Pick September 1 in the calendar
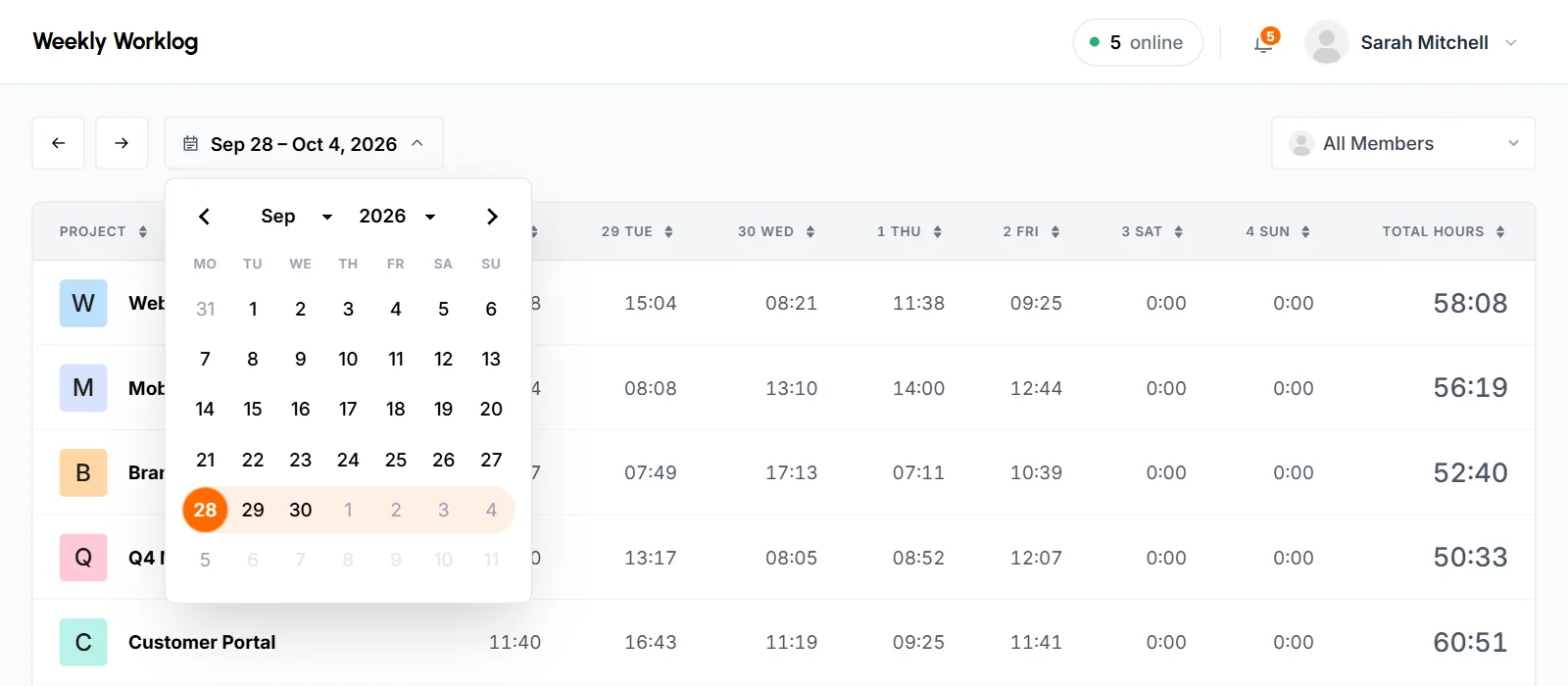The width and height of the screenshot is (1568, 686). click(x=253, y=309)
